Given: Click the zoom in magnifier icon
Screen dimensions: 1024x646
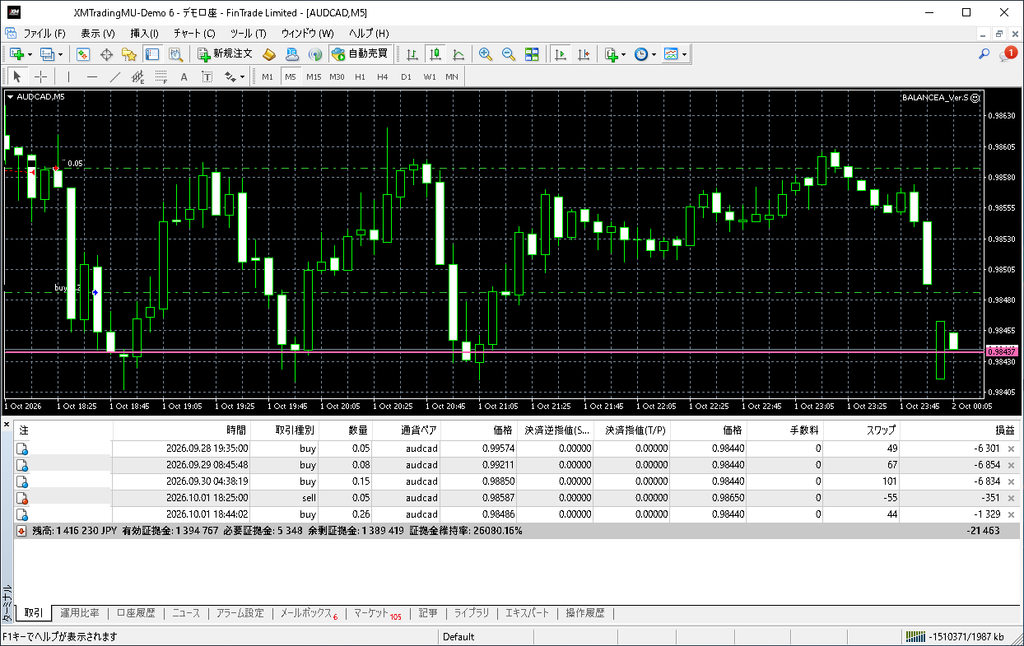Looking at the screenshot, I should pyautogui.click(x=485, y=54).
